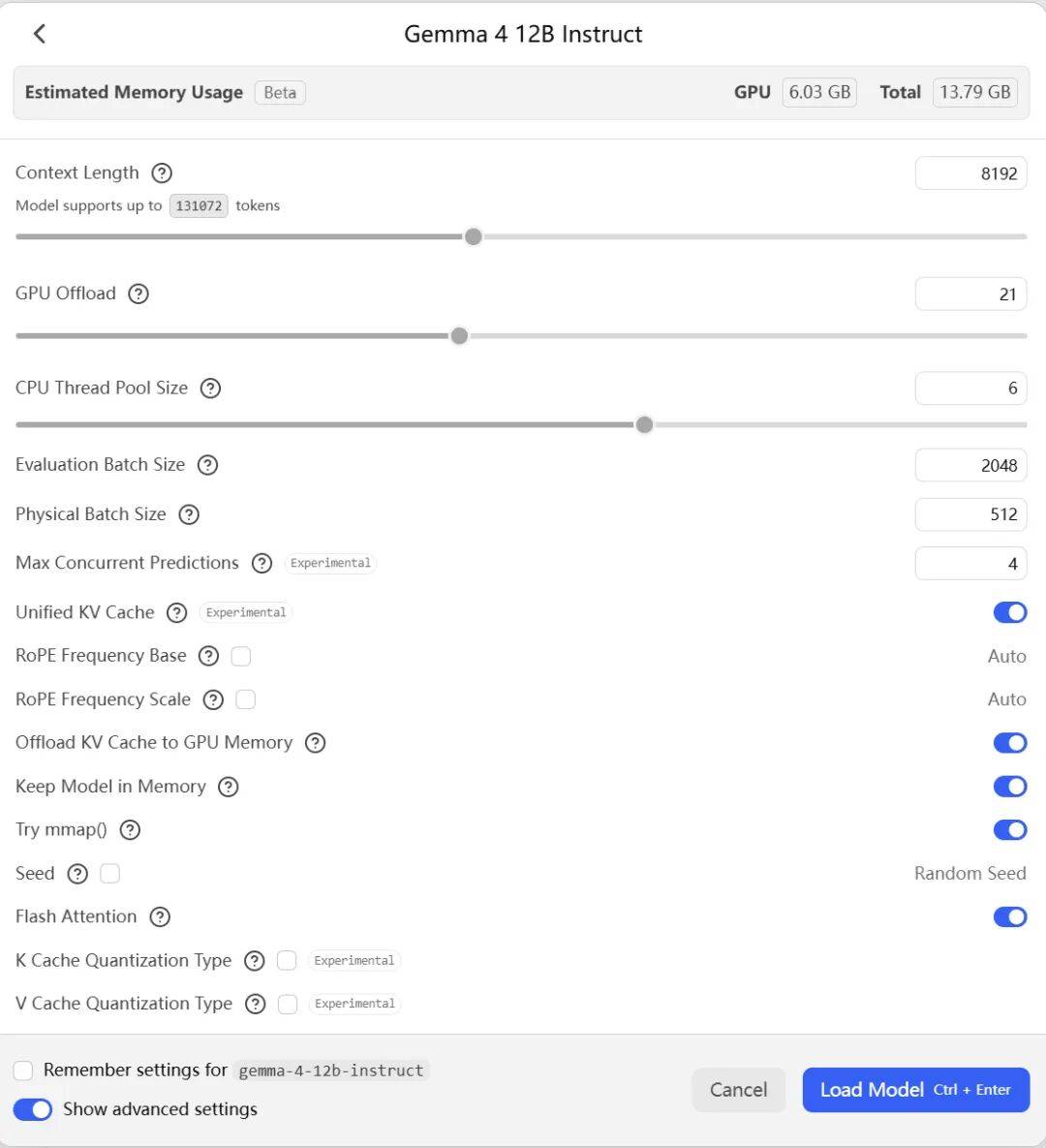Focus Evaluation Batch Size field showing 2048
Screen dimensions: 1046x1148
[970, 465]
